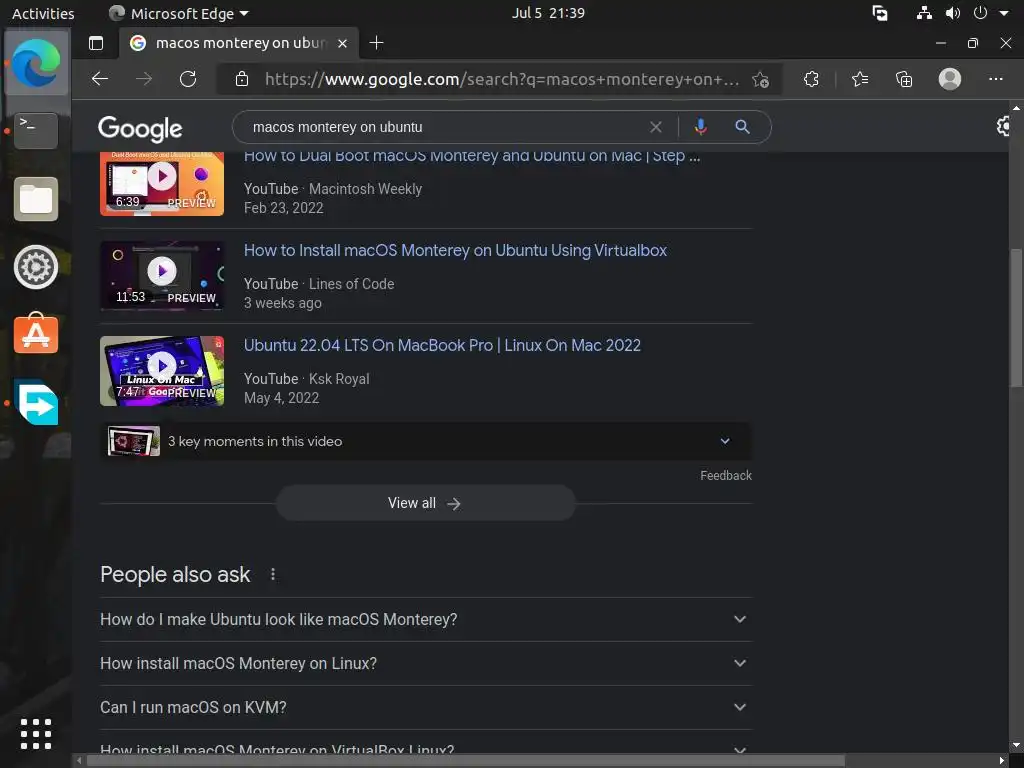
Task: Add this page to favorites with star-plus icon
Action: coord(760,80)
